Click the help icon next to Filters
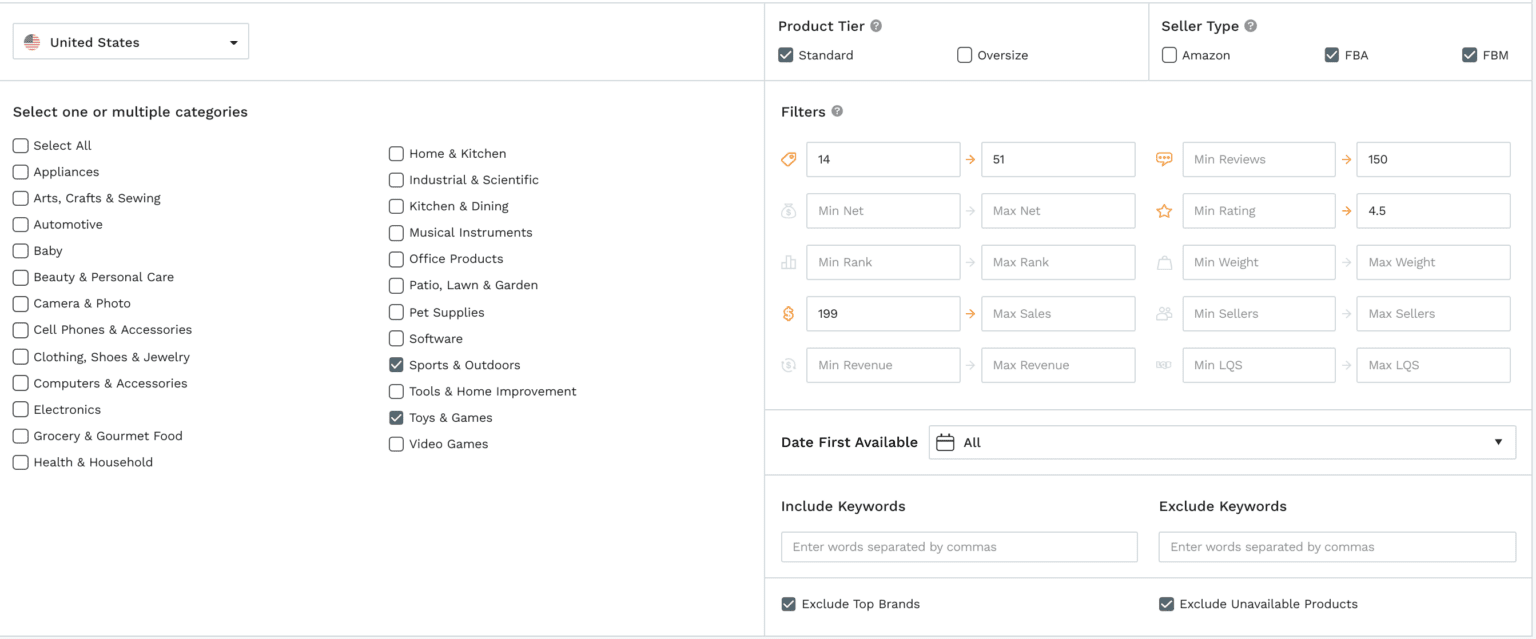Image resolution: width=1536 pixels, height=639 pixels. coord(837,111)
